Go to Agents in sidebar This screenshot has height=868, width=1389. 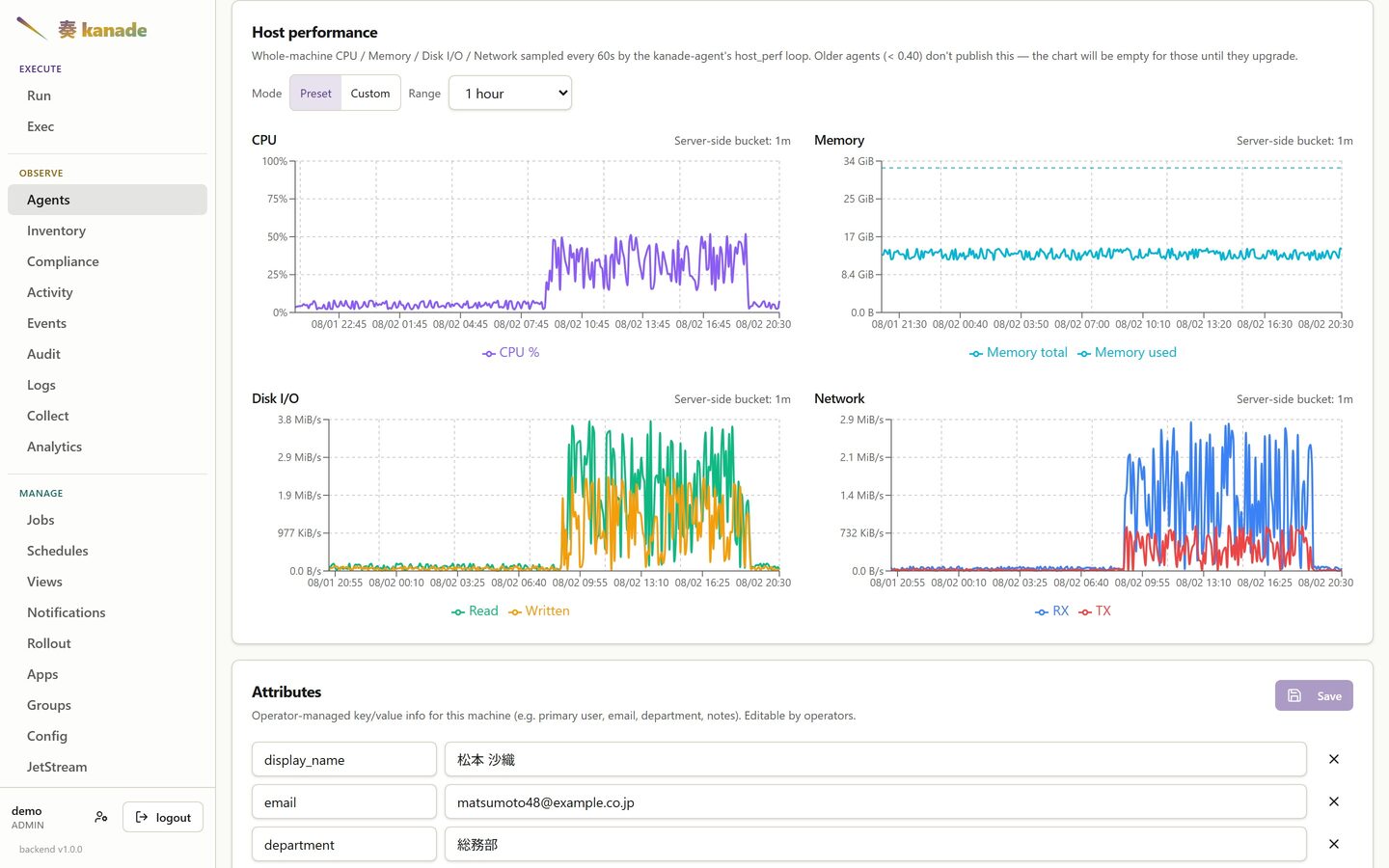[107, 200]
